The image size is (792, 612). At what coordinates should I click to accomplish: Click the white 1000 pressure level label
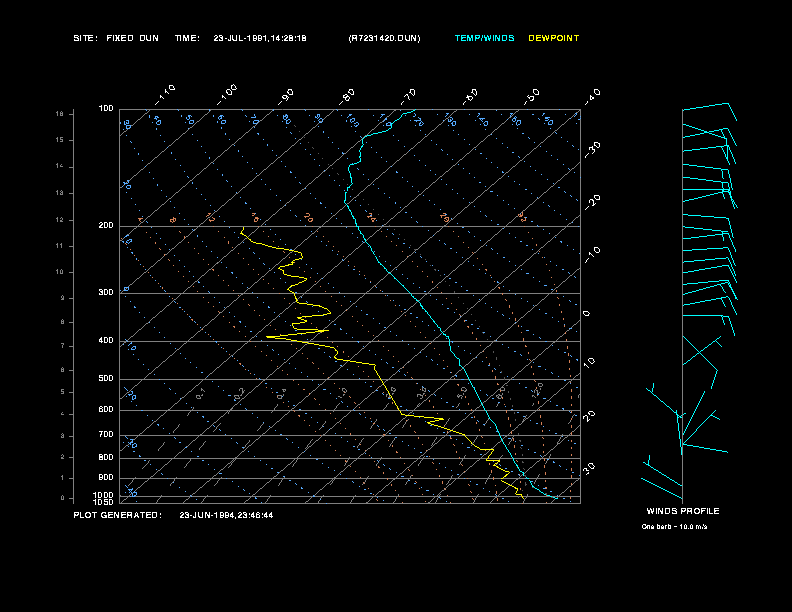(104, 495)
